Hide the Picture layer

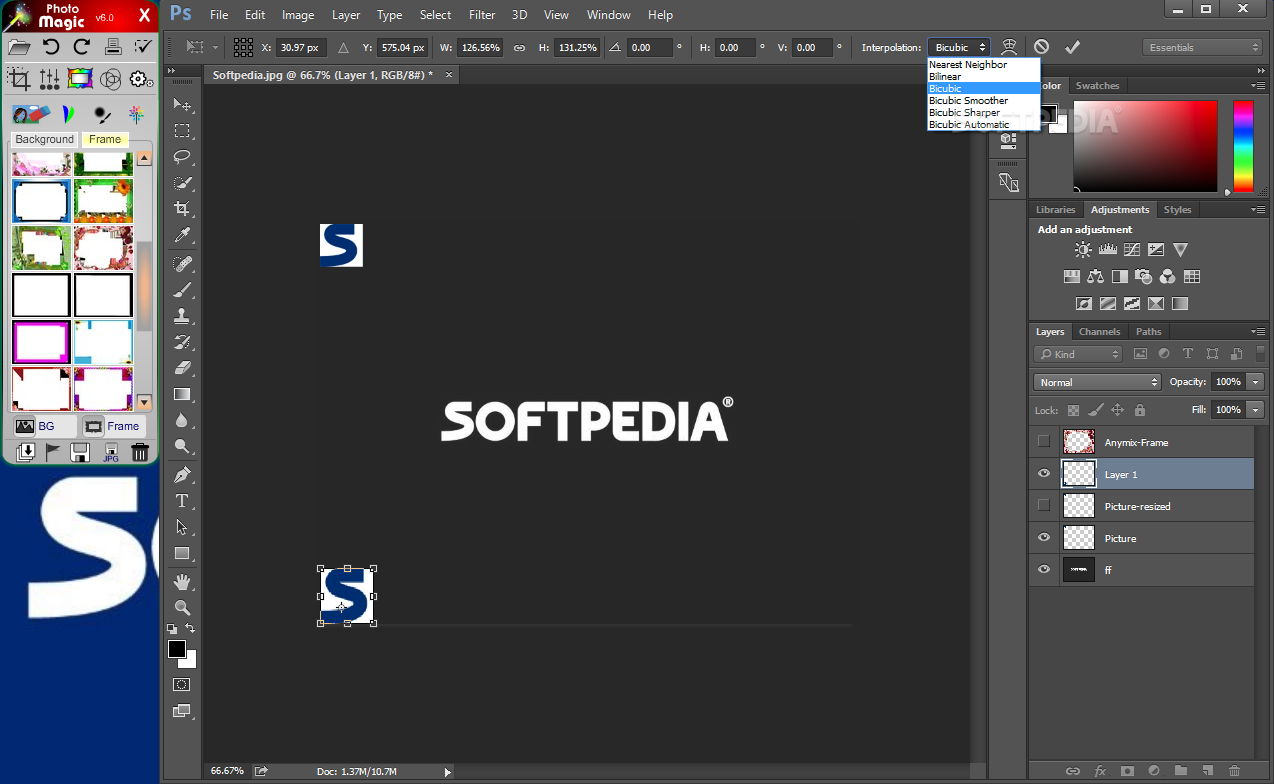(1044, 538)
